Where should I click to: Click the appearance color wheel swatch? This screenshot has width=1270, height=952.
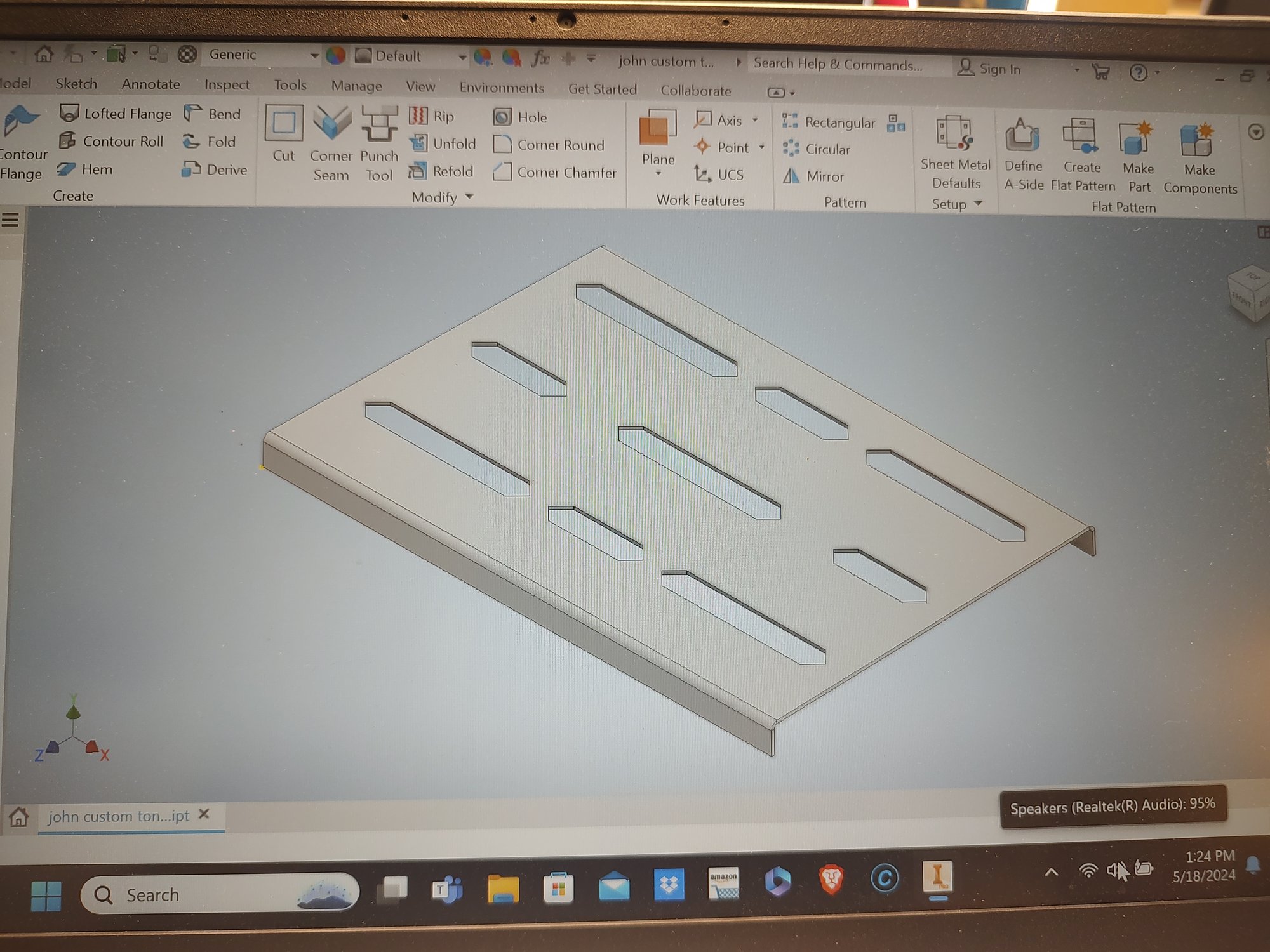coord(336,56)
